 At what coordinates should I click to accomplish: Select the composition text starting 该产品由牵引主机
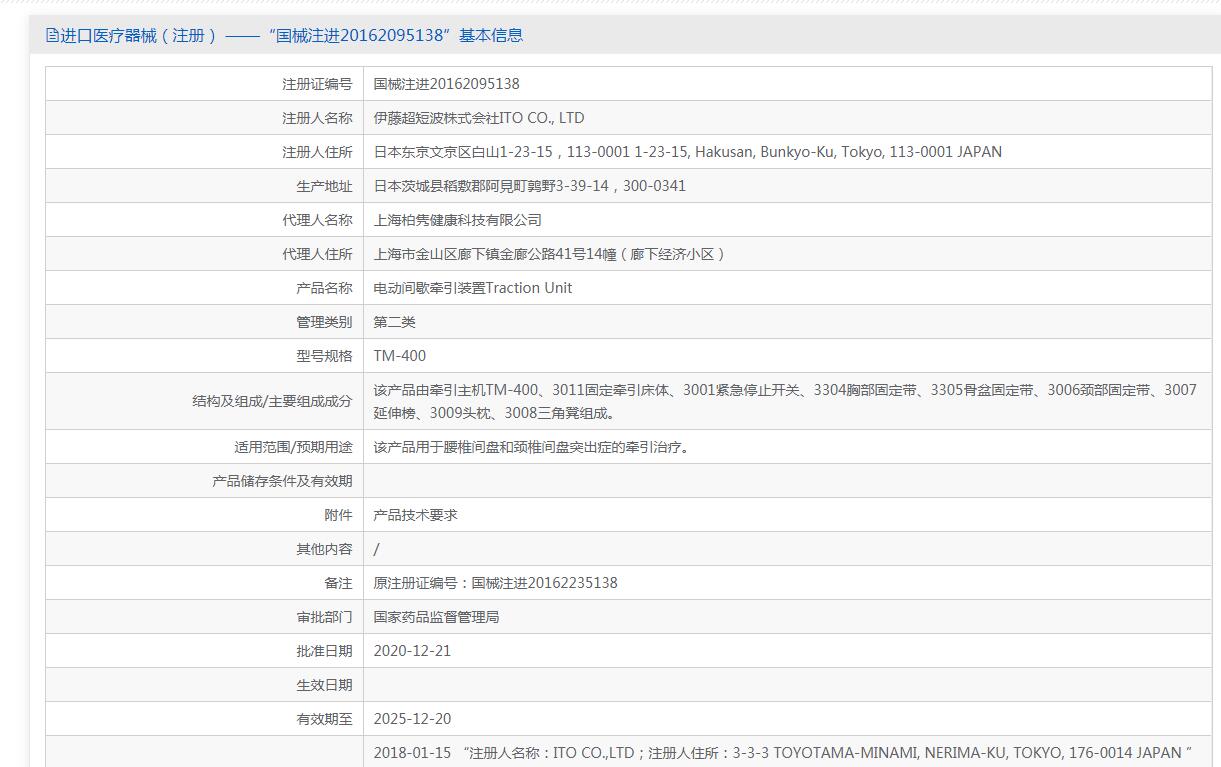click(x=785, y=401)
